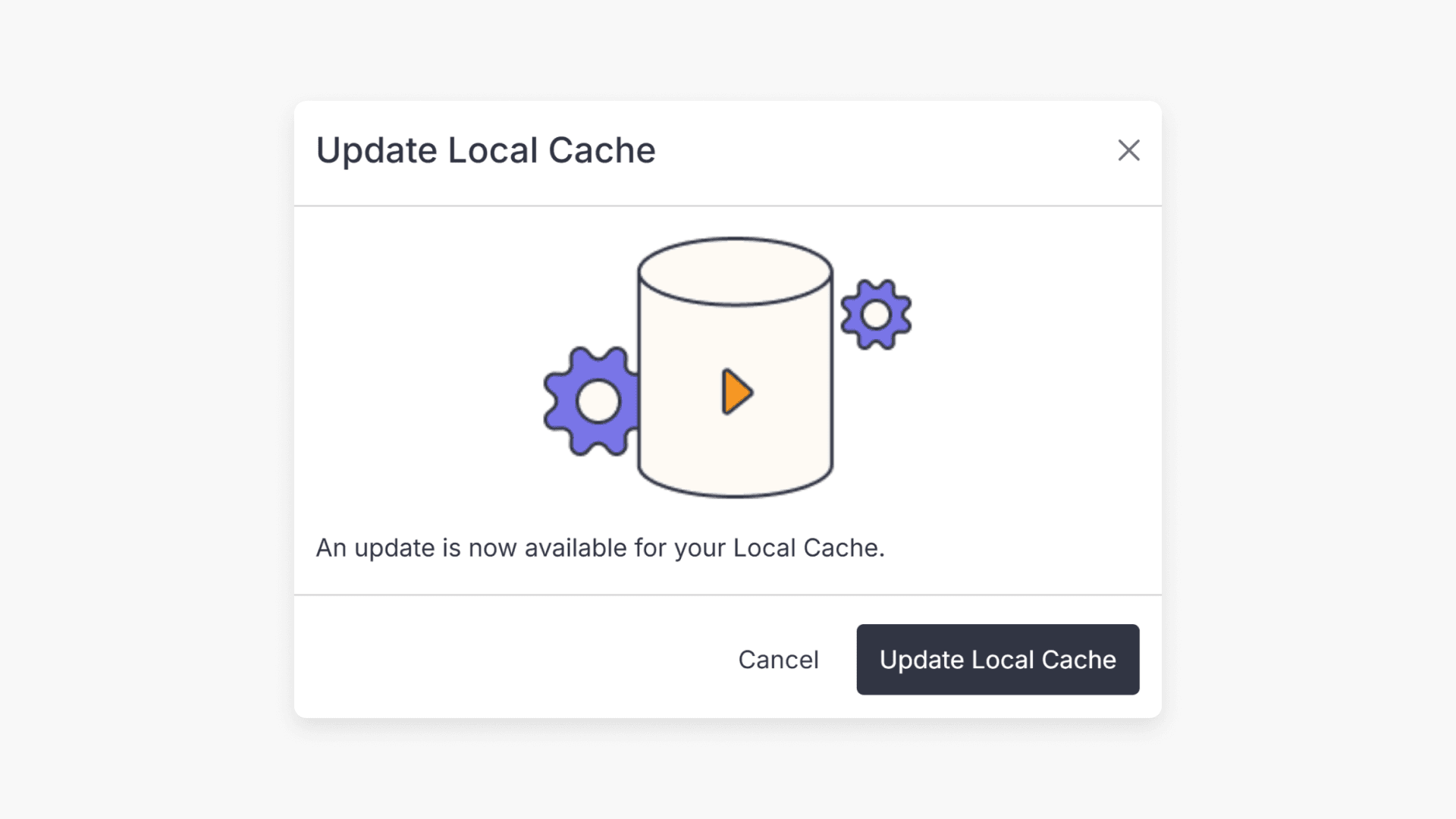Click the update availability message text

[601, 548]
